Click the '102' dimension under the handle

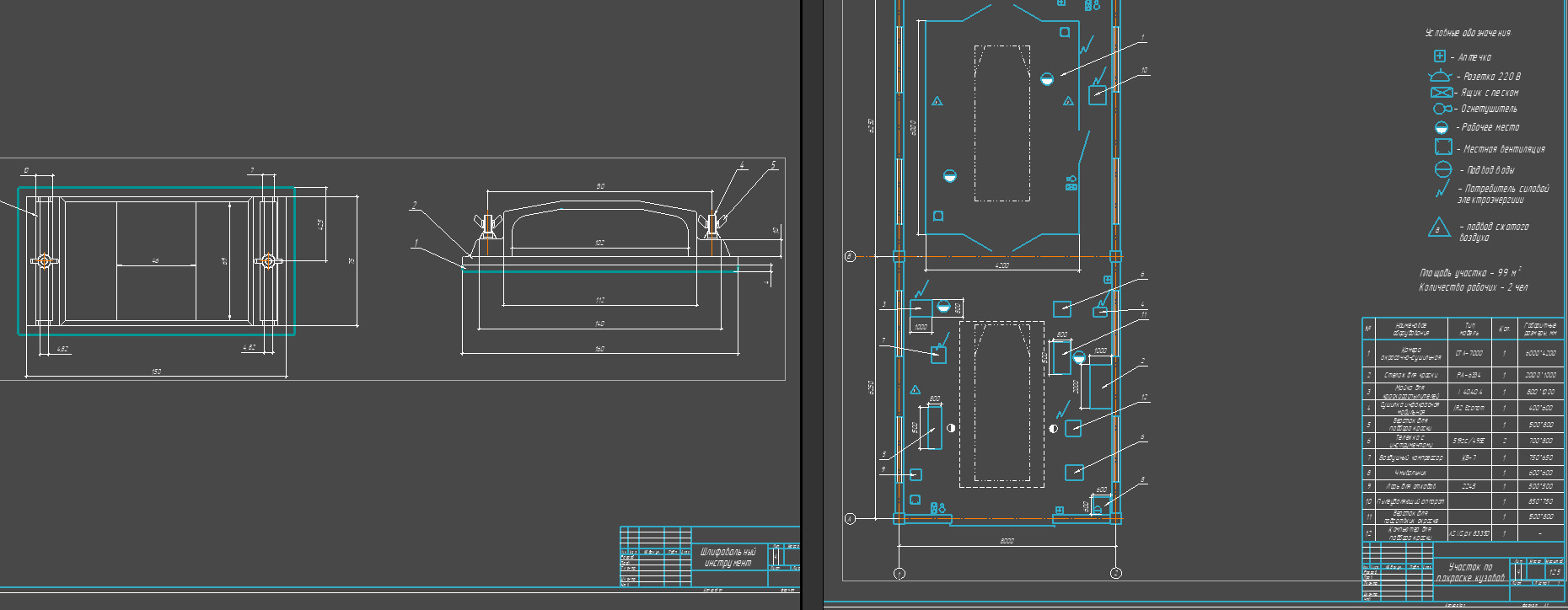[599, 243]
